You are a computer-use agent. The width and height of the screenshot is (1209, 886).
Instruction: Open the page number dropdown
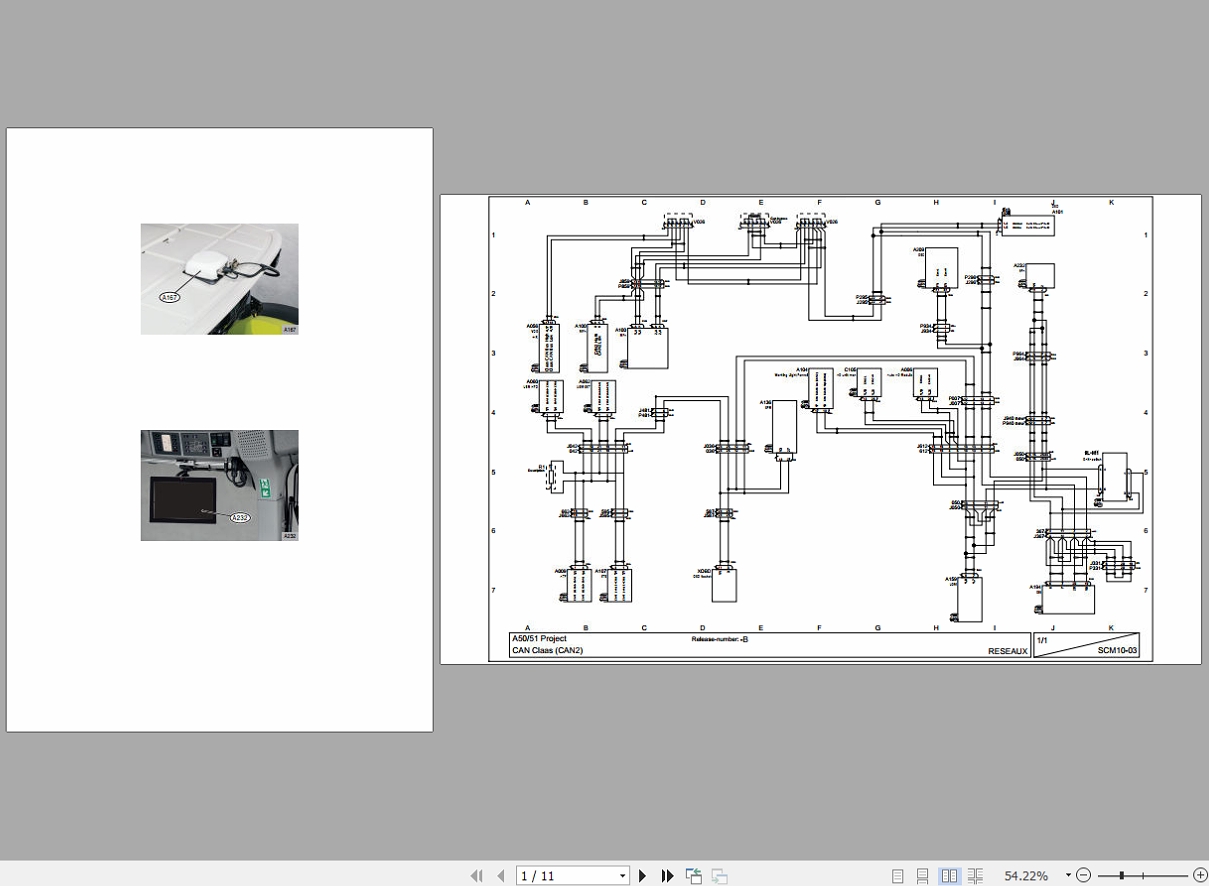pos(622,876)
